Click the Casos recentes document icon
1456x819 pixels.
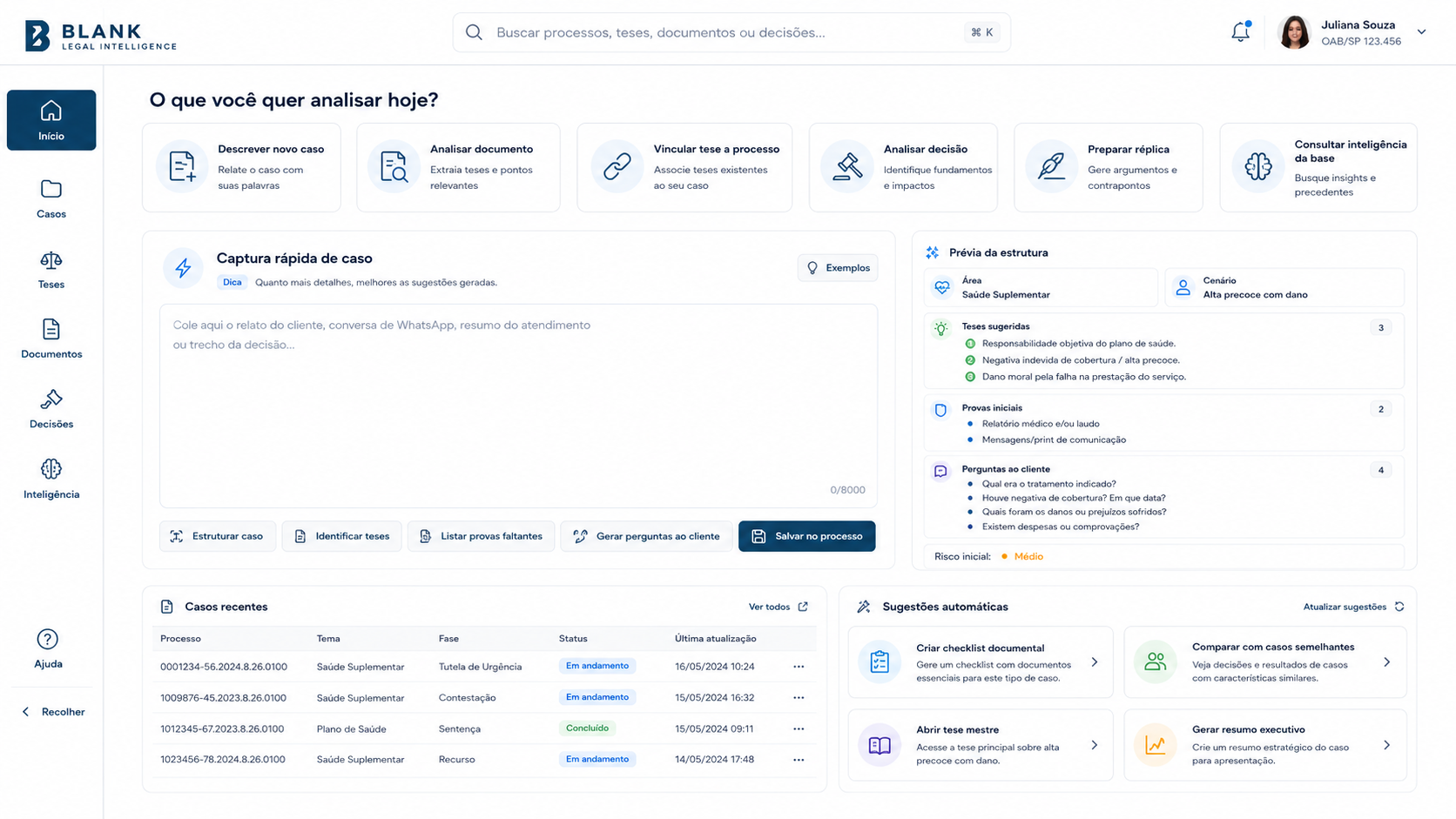pos(167,607)
